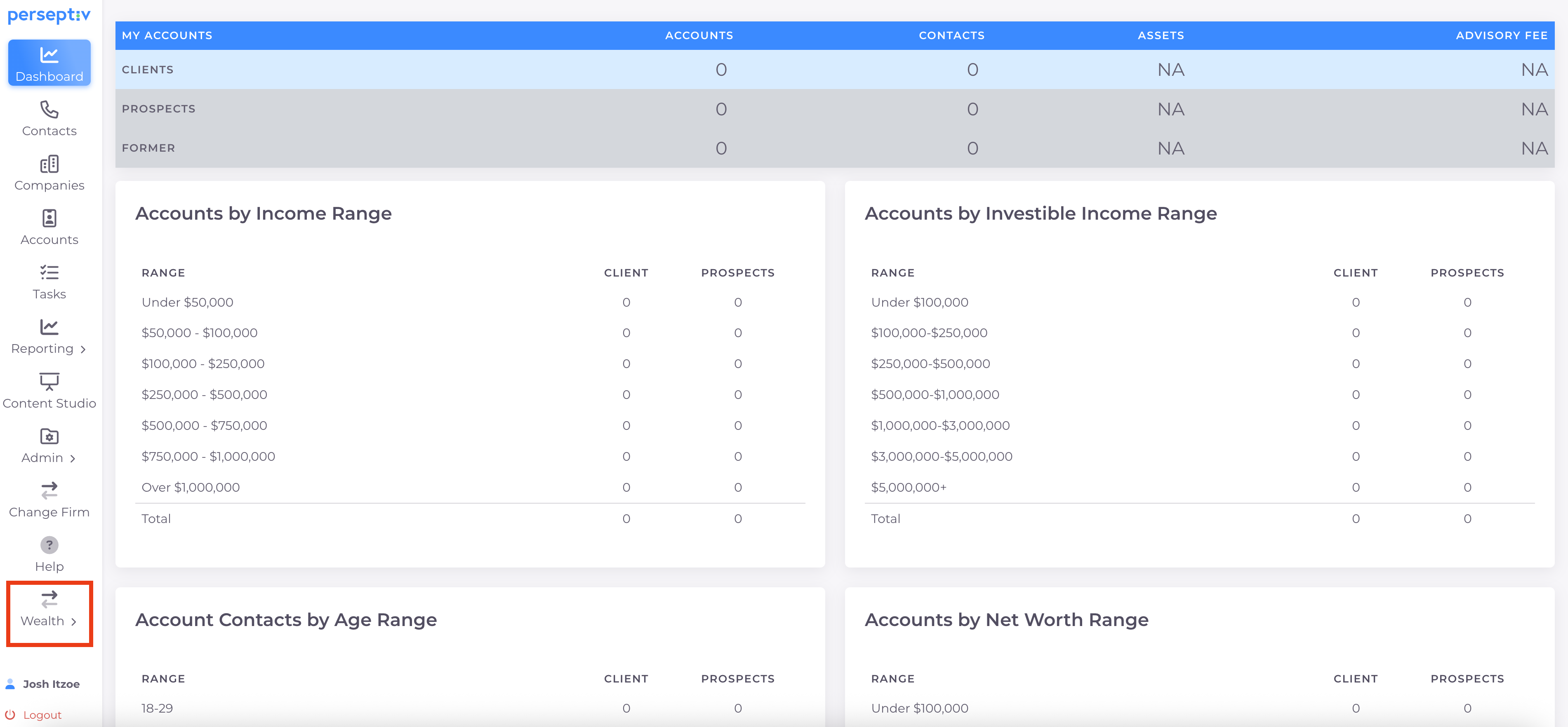
Task: Select the Former row in My Accounts
Action: click(x=148, y=148)
